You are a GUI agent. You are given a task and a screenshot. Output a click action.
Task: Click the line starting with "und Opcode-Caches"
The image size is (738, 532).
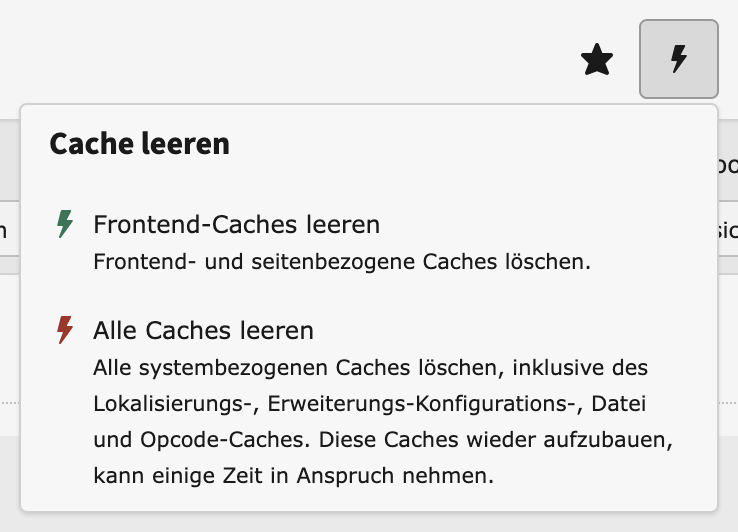click(370, 439)
